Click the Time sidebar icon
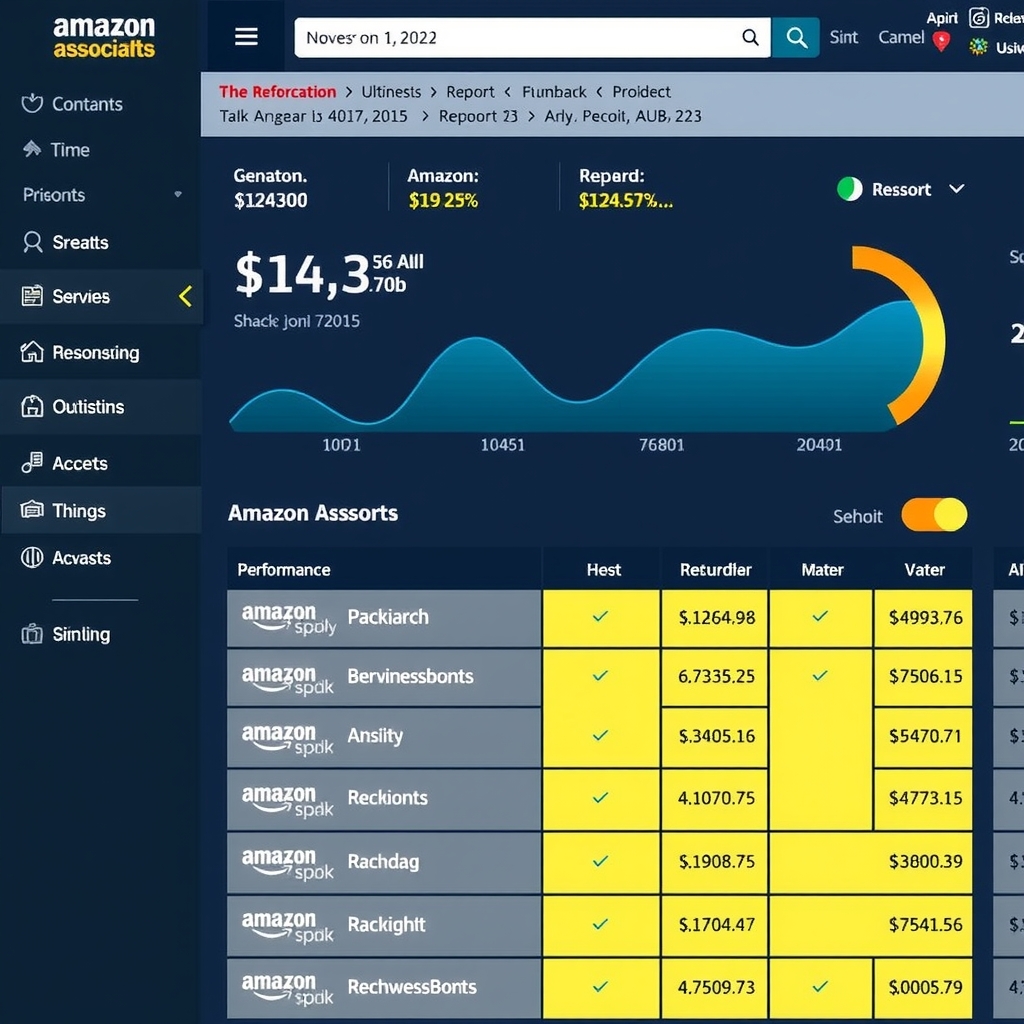Screen dimensions: 1024x1024 click(32, 149)
